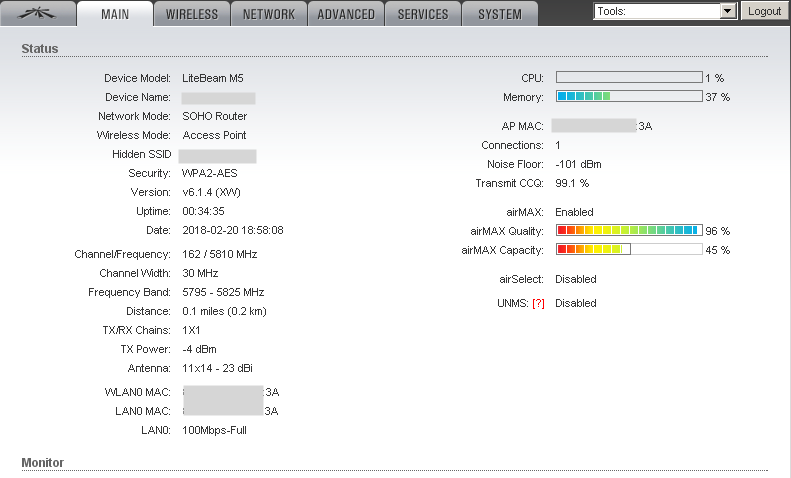This screenshot has height=478, width=791.
Task: Click the 0.1 miles (0.2 km) distance
Action: point(224,312)
